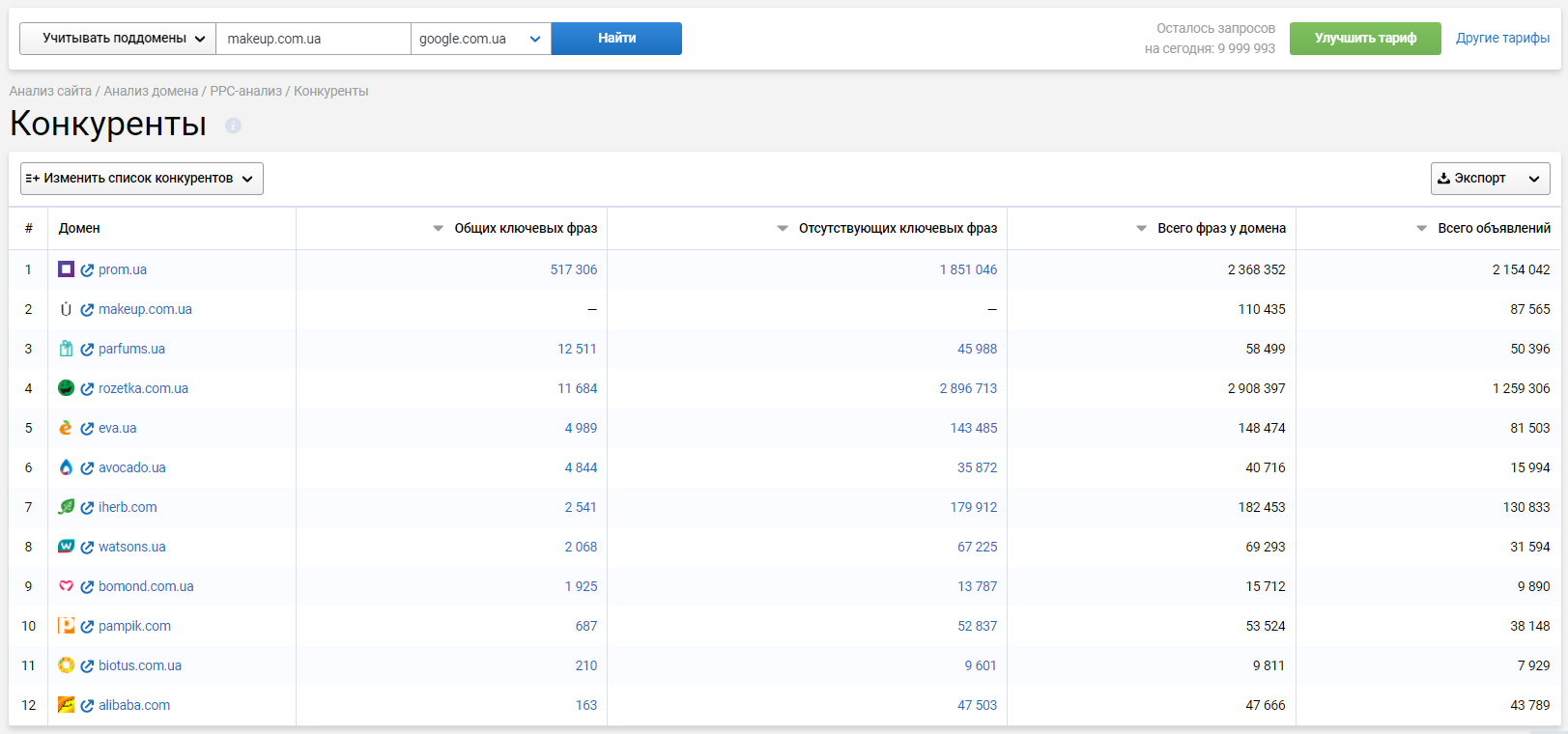The width and height of the screenshot is (1568, 734).
Task: Click common phrases value 163
Action: point(586,705)
